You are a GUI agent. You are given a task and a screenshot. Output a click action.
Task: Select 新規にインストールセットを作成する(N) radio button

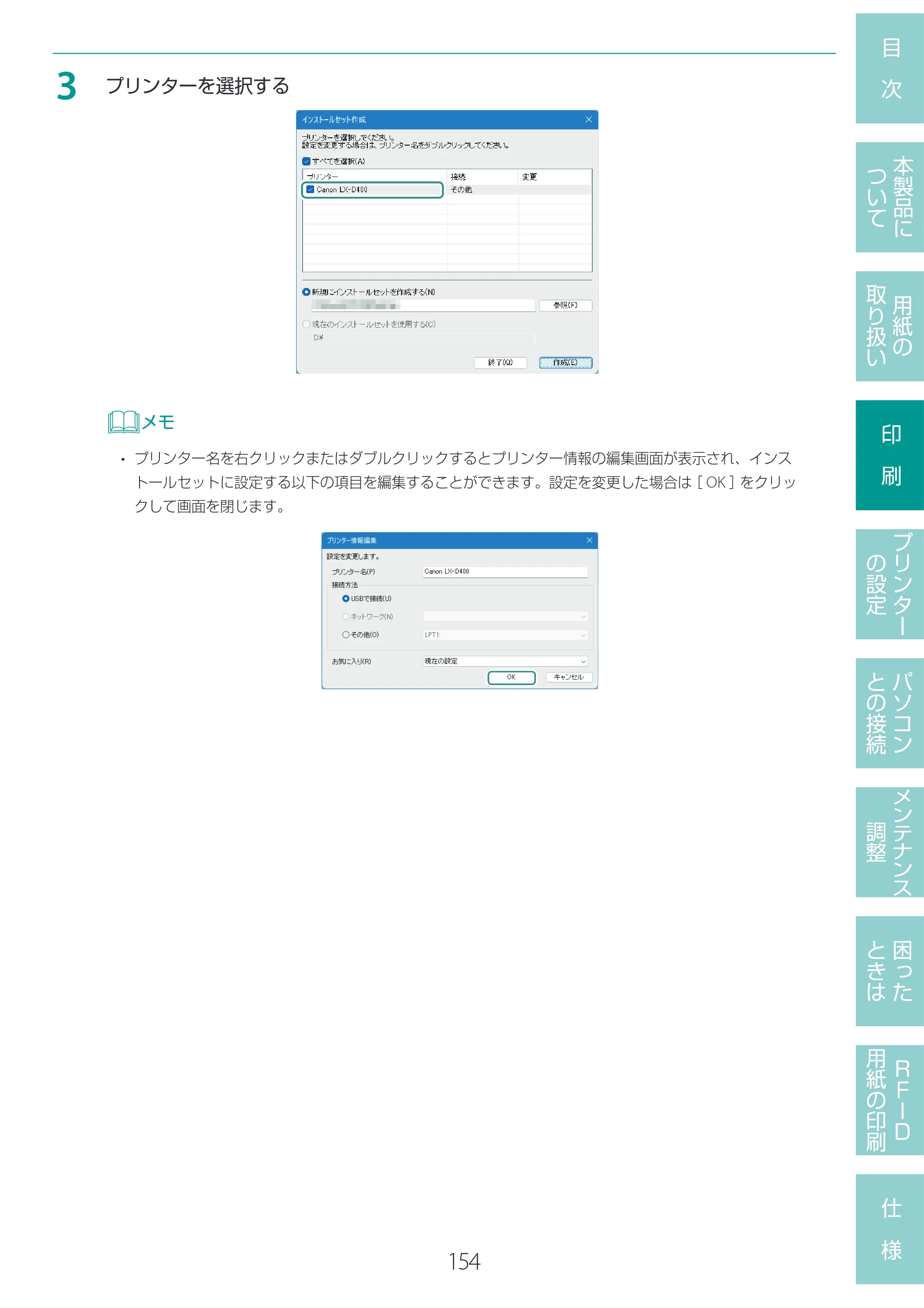[306, 292]
